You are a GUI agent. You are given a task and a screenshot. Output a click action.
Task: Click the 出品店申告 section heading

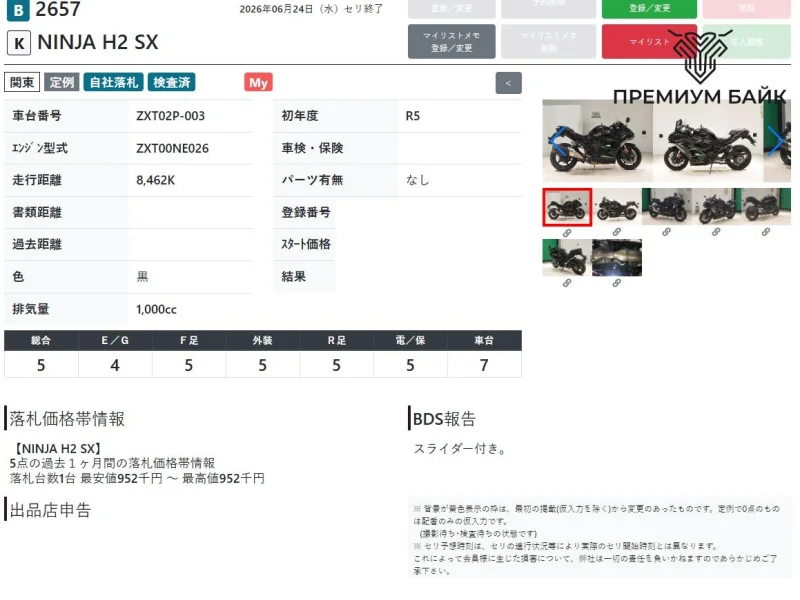coord(50,510)
